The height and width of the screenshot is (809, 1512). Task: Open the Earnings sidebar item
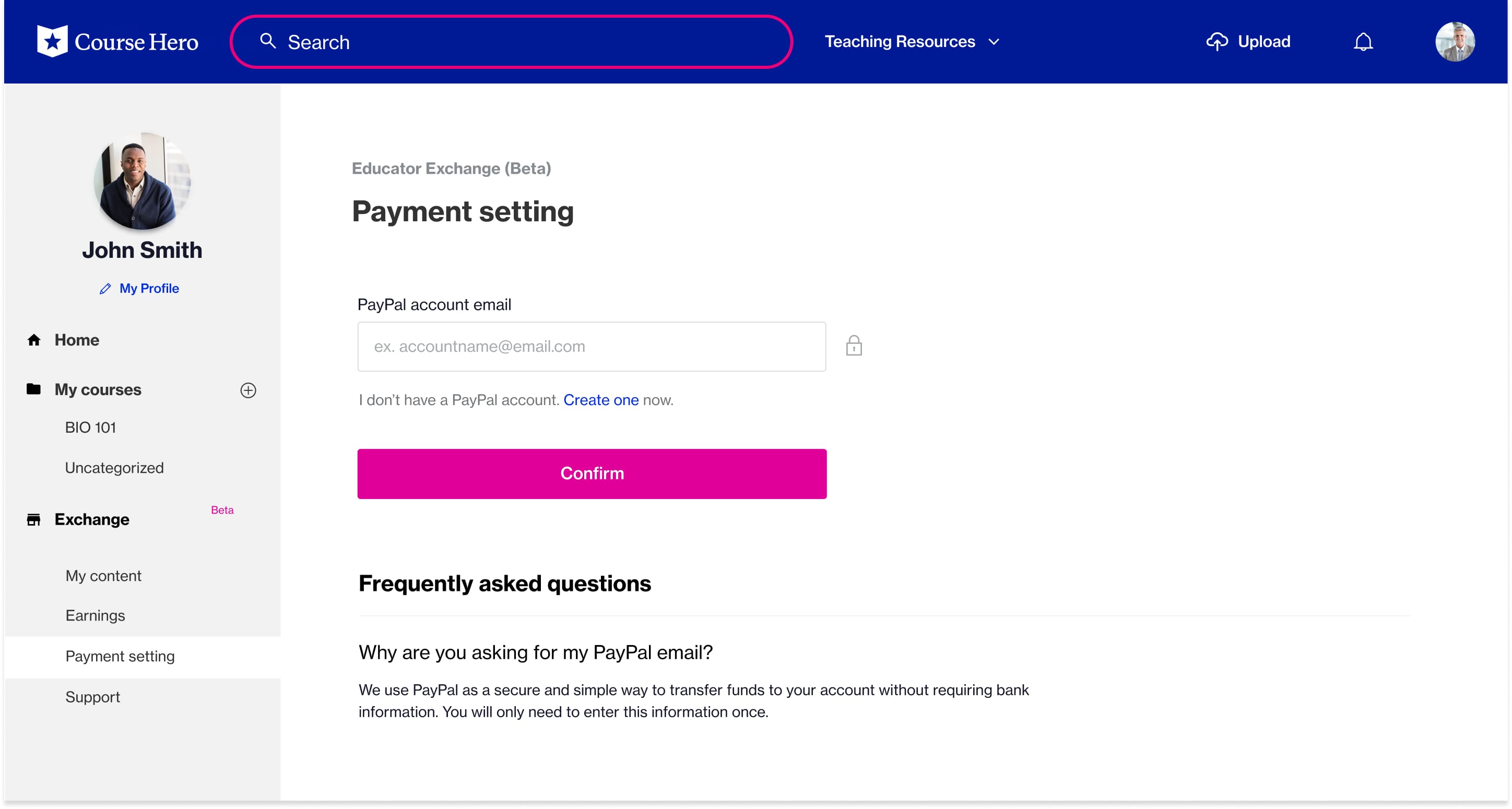(95, 615)
